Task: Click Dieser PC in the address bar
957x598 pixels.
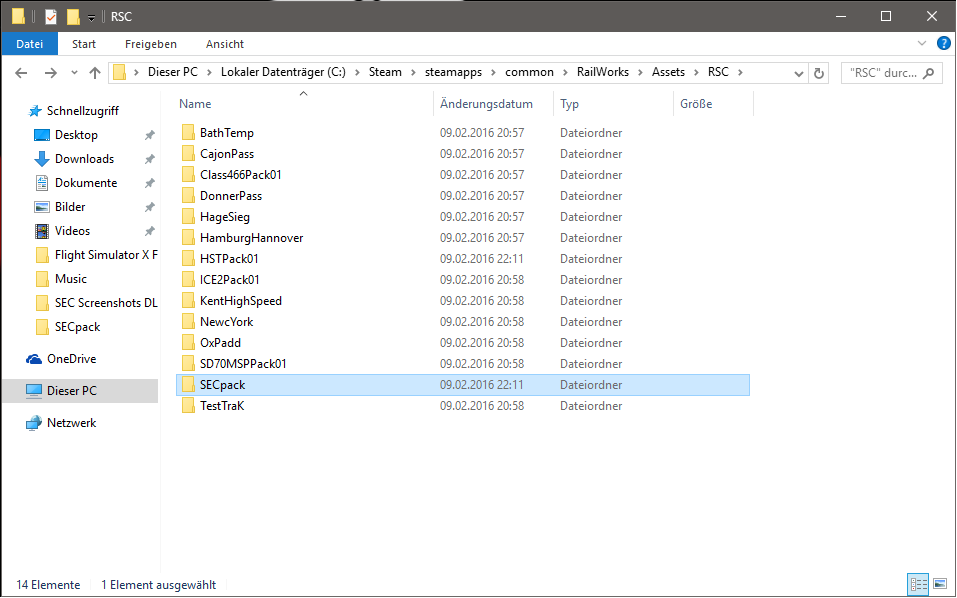Action: pyautogui.click(x=173, y=72)
